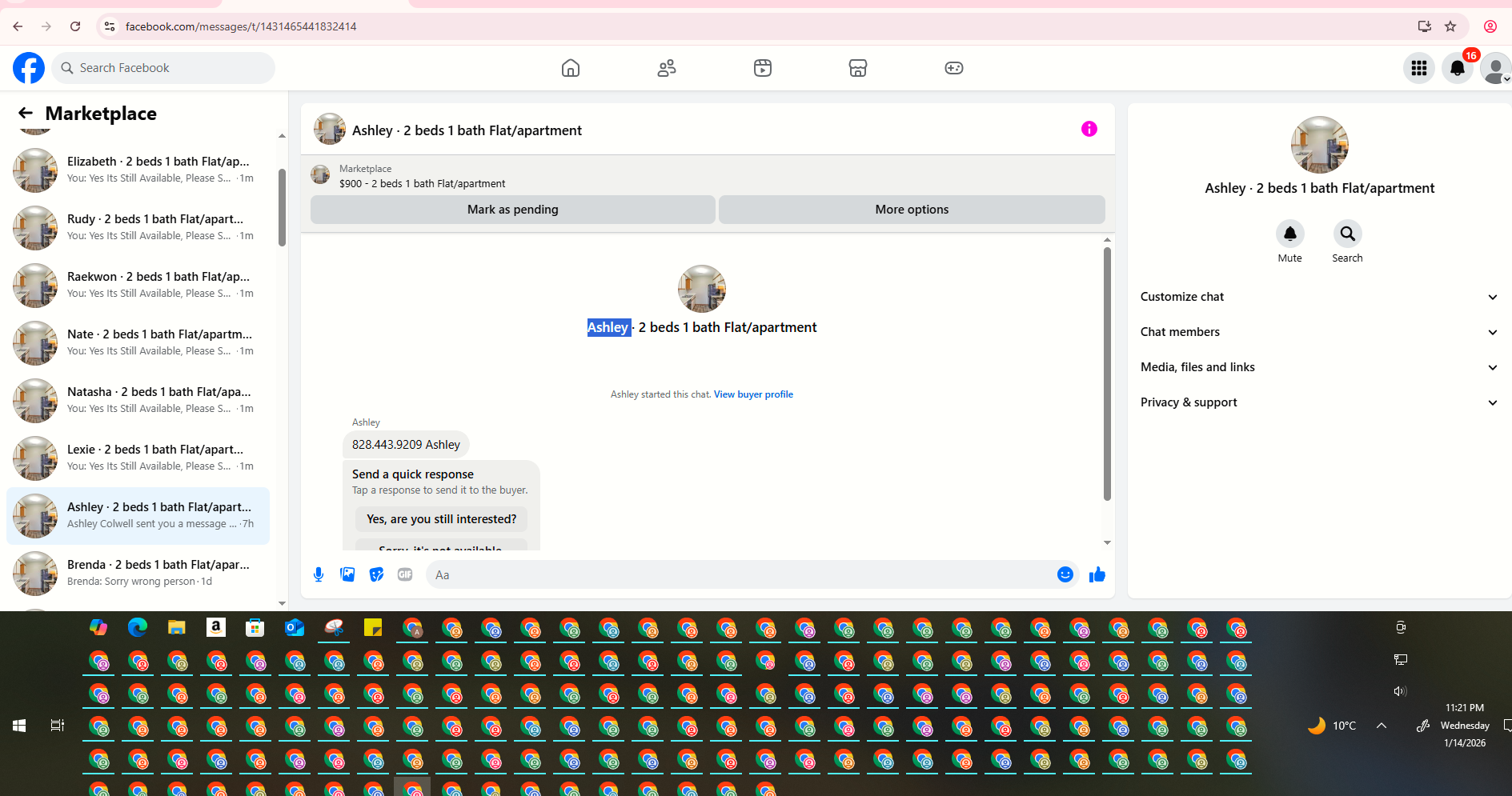Open Nate's conversation in the list

pyautogui.click(x=138, y=342)
